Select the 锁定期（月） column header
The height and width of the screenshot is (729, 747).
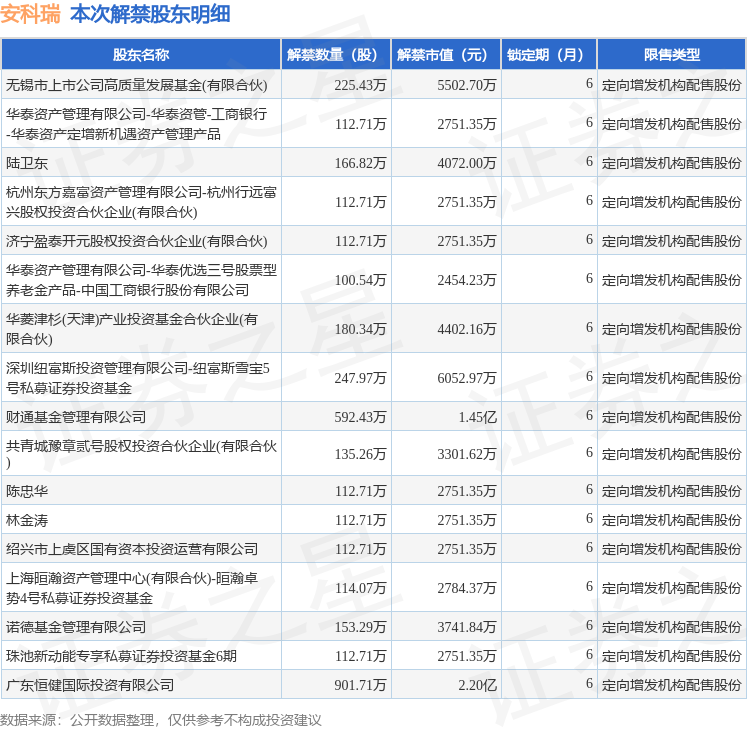(548, 55)
